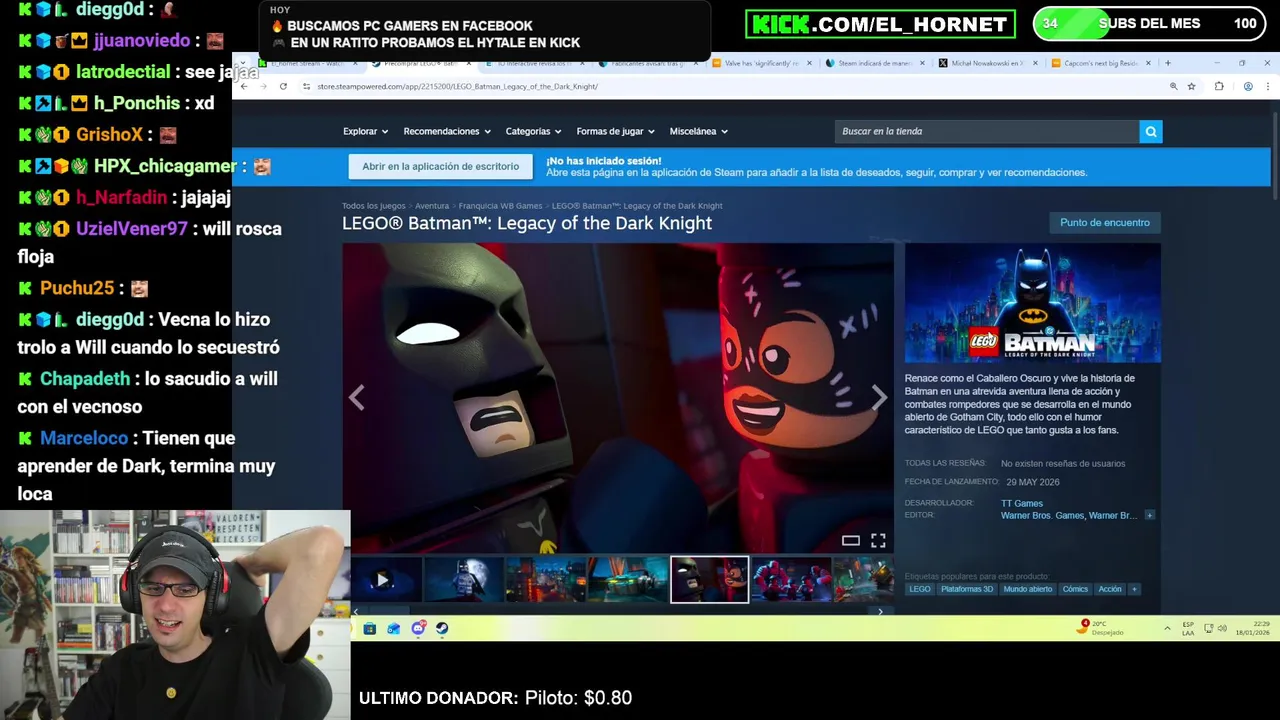Expand the Recomendaciones dropdown menu
Screen dimensions: 1280x720
(447, 131)
